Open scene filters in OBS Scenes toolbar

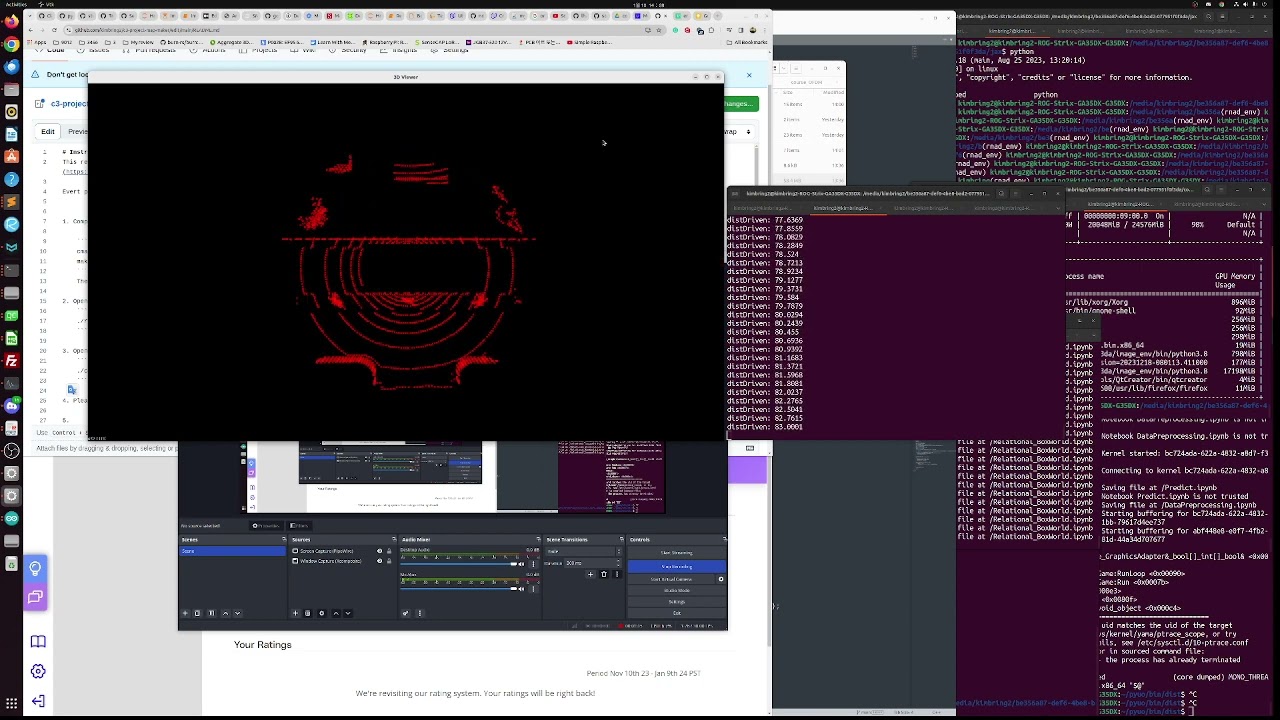211,613
